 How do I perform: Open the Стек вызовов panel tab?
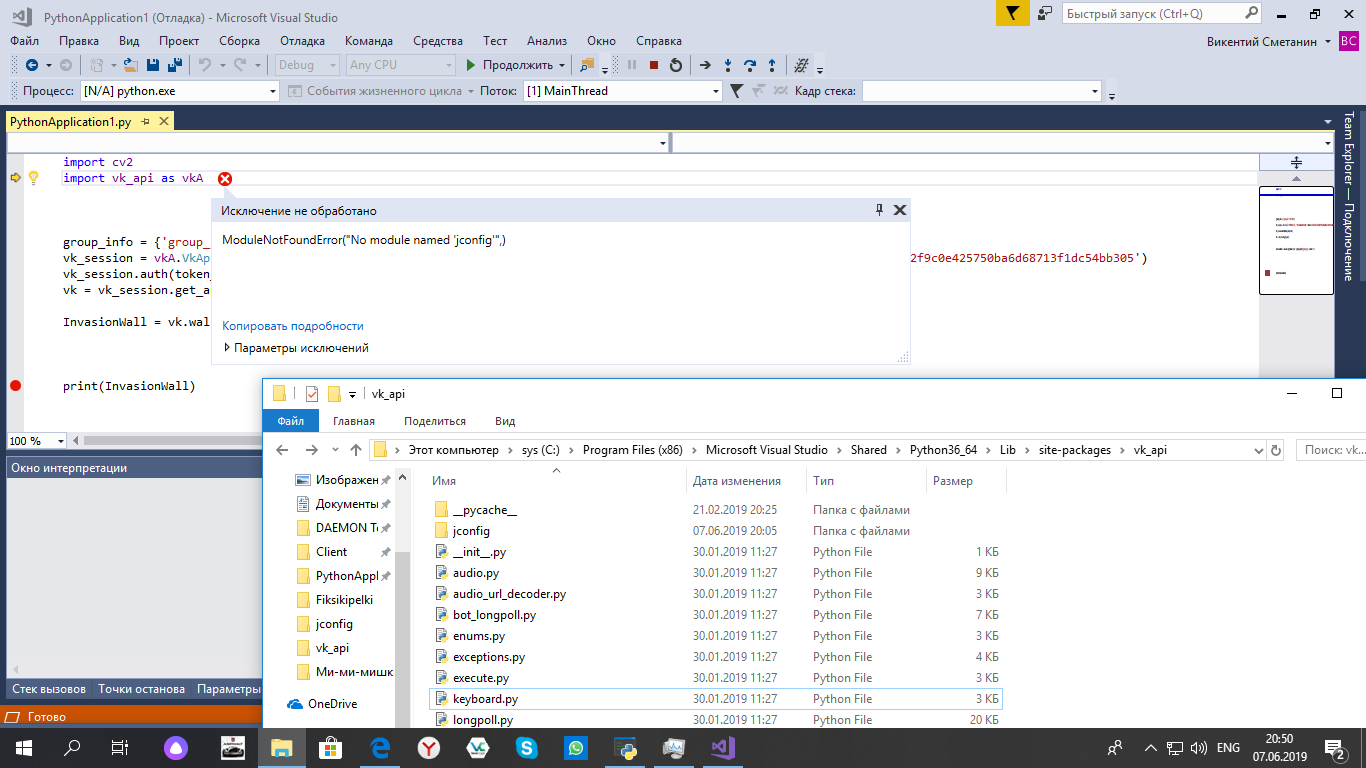[49, 689]
